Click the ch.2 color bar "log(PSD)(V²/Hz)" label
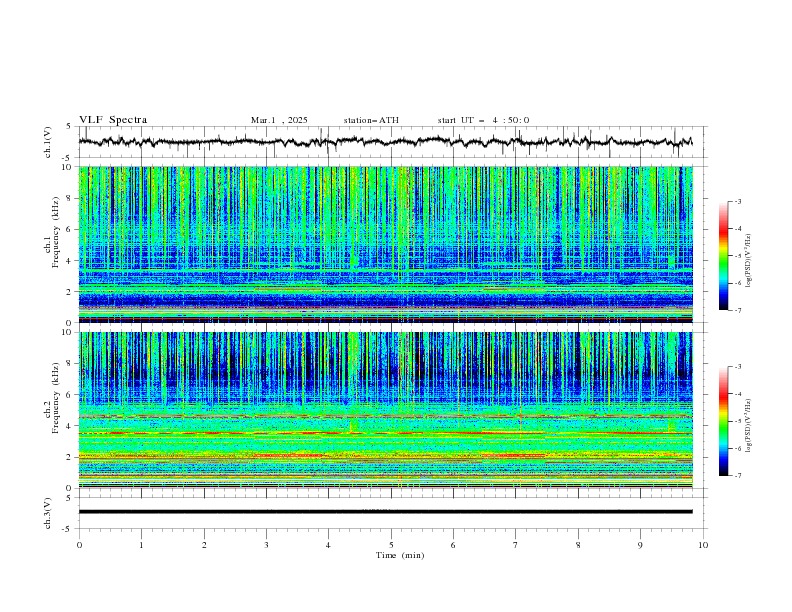 click(x=749, y=426)
